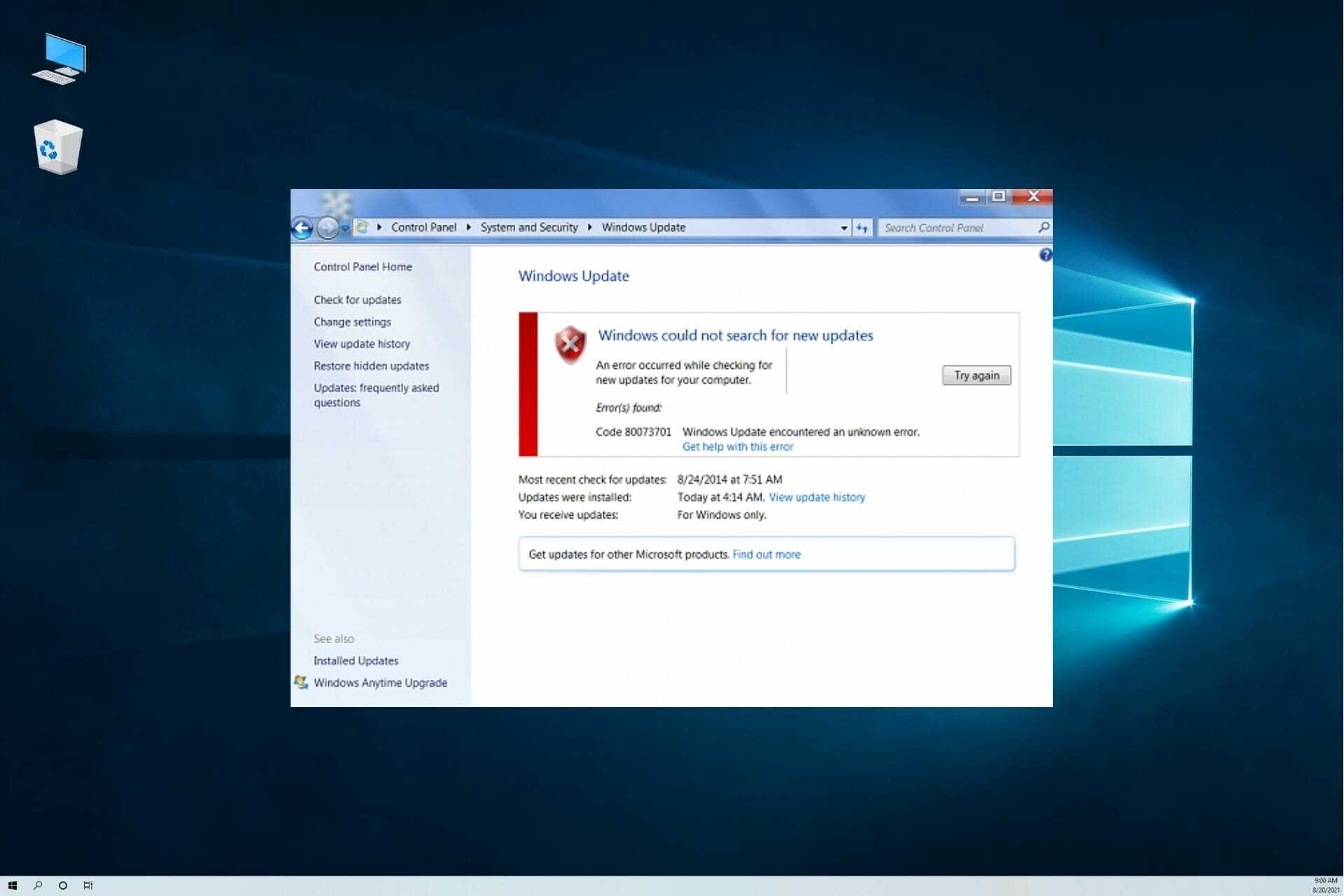Click 'Windows could not search for new updates'
Viewport: 1344px width, 896px height.
tap(735, 335)
